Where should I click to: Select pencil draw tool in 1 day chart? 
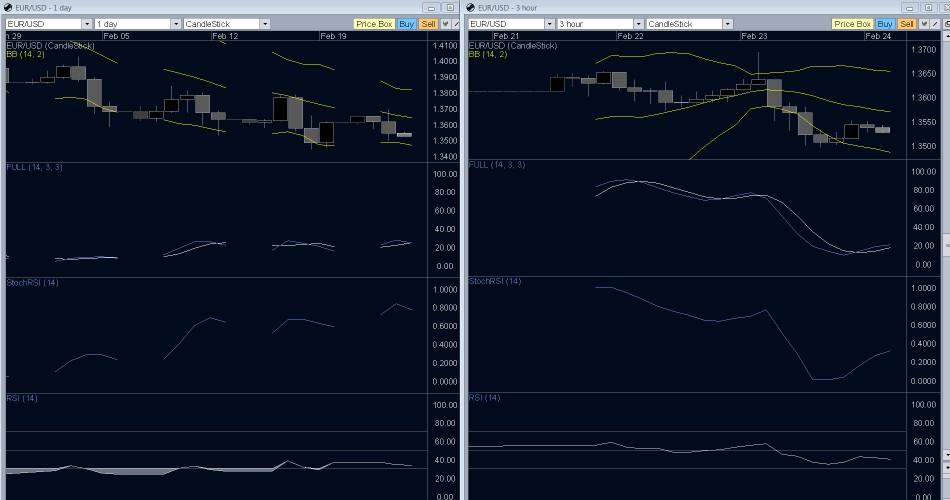coord(456,24)
